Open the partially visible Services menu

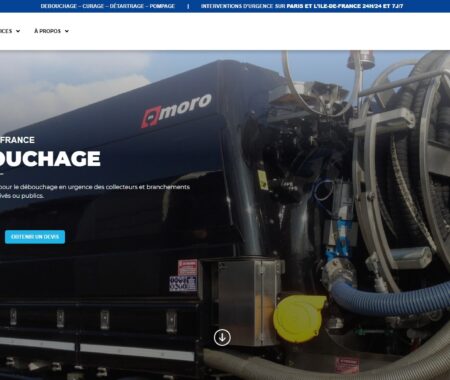point(6,31)
